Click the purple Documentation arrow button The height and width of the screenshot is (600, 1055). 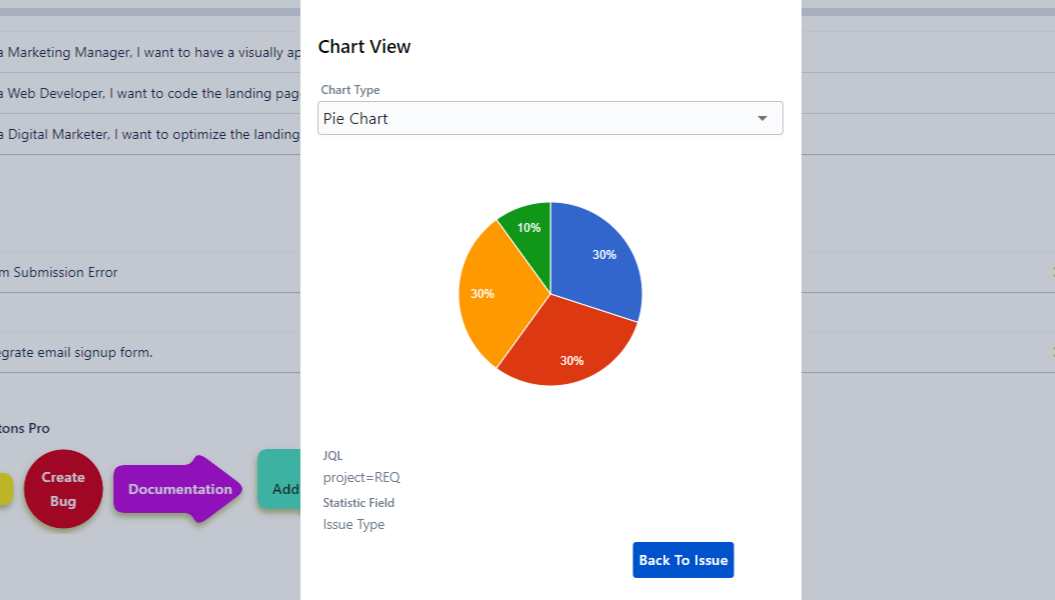(179, 489)
